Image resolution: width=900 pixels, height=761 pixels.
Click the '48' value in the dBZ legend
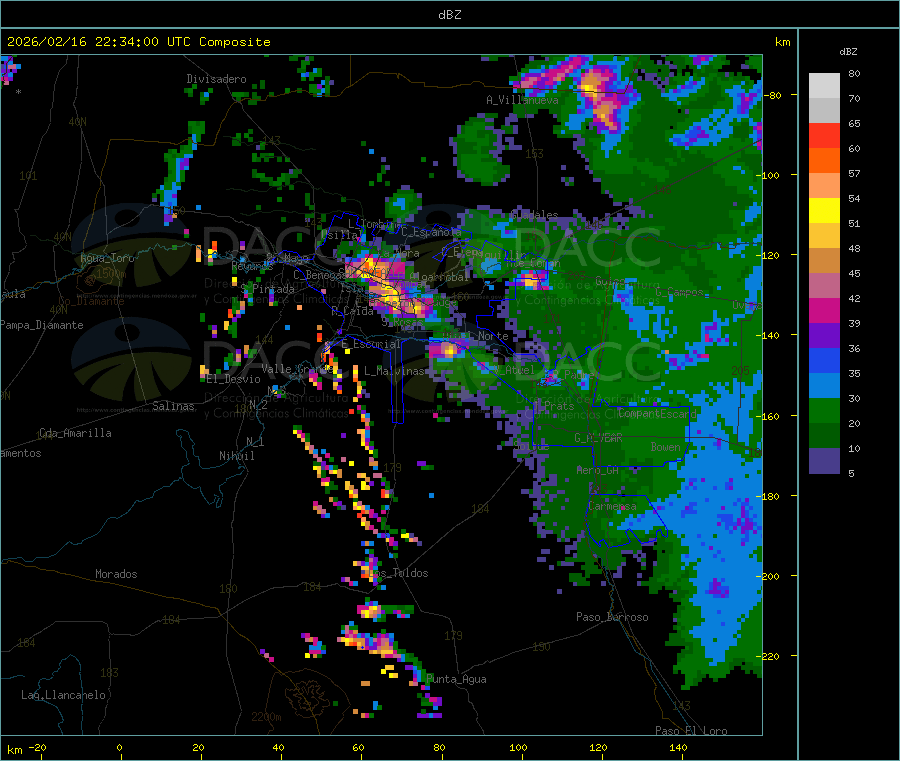tap(854, 249)
